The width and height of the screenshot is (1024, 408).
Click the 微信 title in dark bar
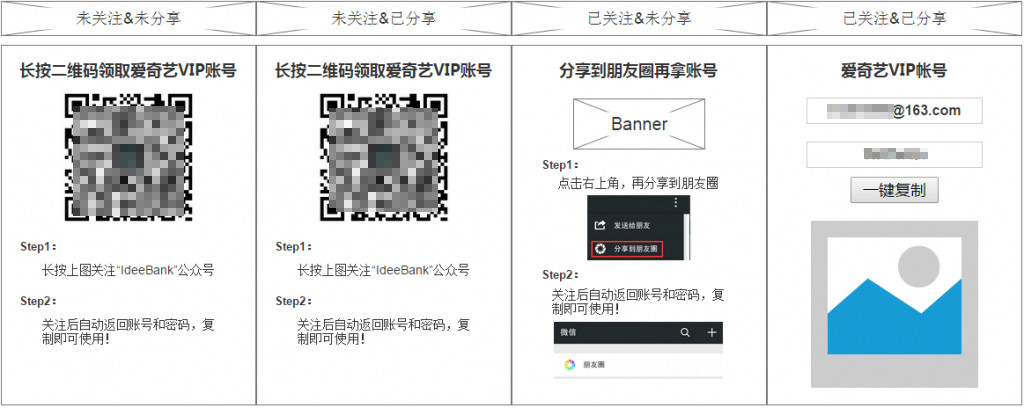(x=568, y=332)
